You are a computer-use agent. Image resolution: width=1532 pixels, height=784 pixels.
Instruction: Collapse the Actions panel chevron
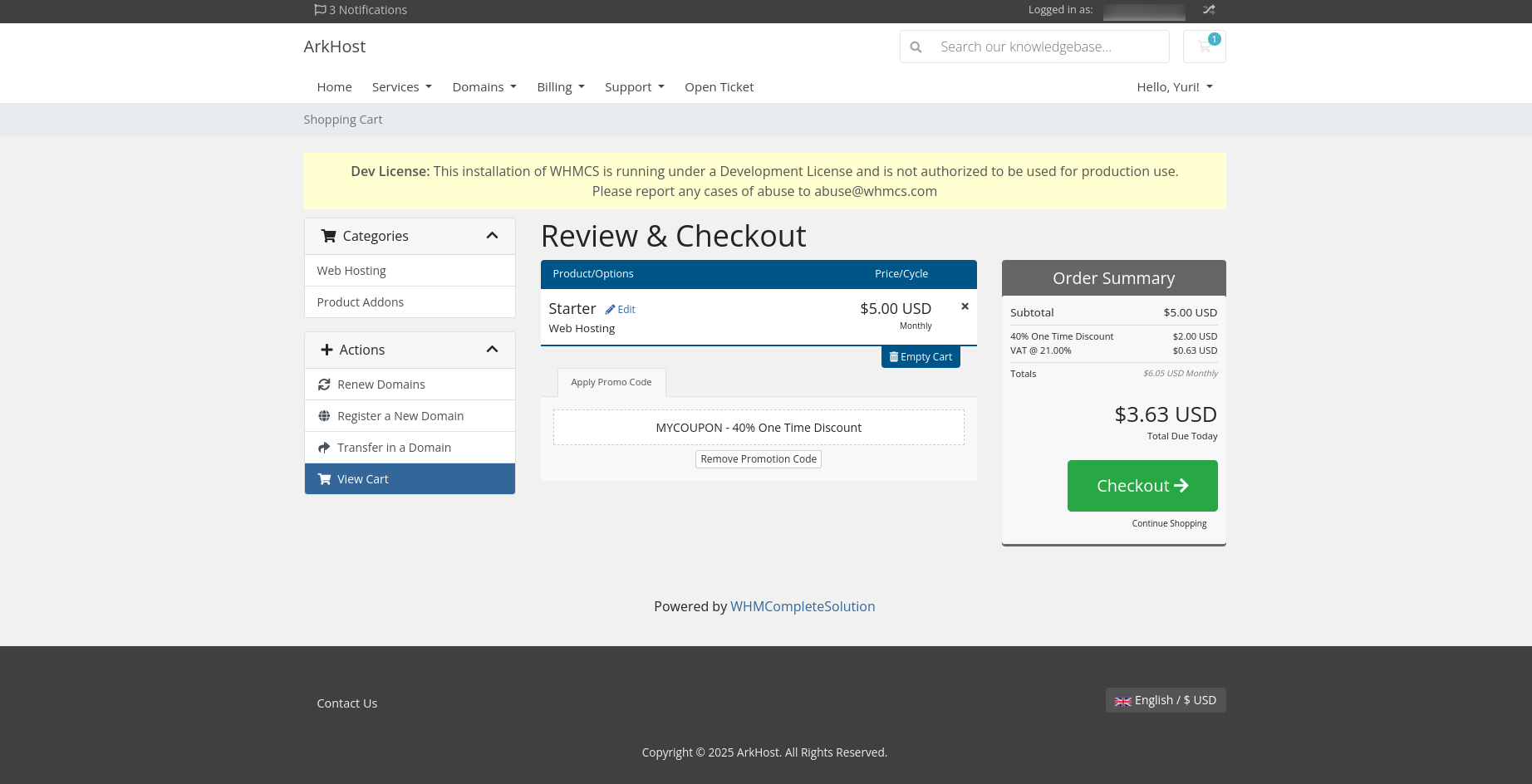tap(492, 350)
